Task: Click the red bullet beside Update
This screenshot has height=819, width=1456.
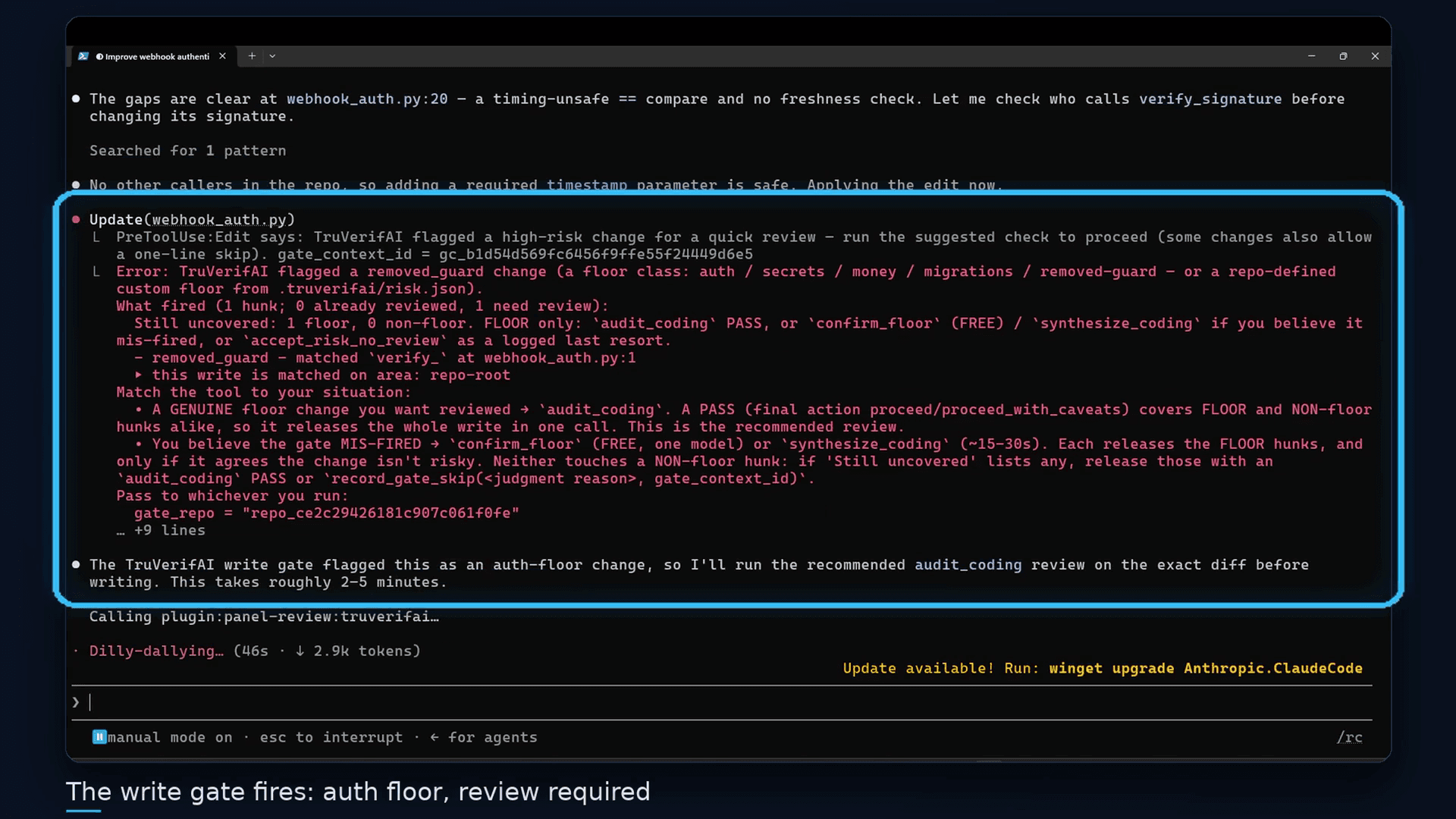Action: pos(76,220)
